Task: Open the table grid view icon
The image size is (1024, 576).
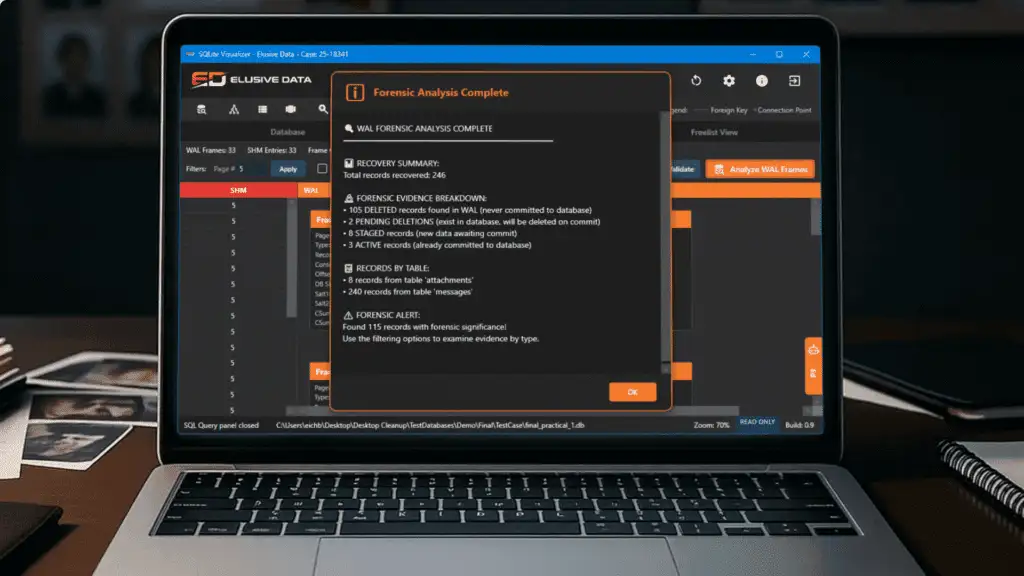Action: 262,108
